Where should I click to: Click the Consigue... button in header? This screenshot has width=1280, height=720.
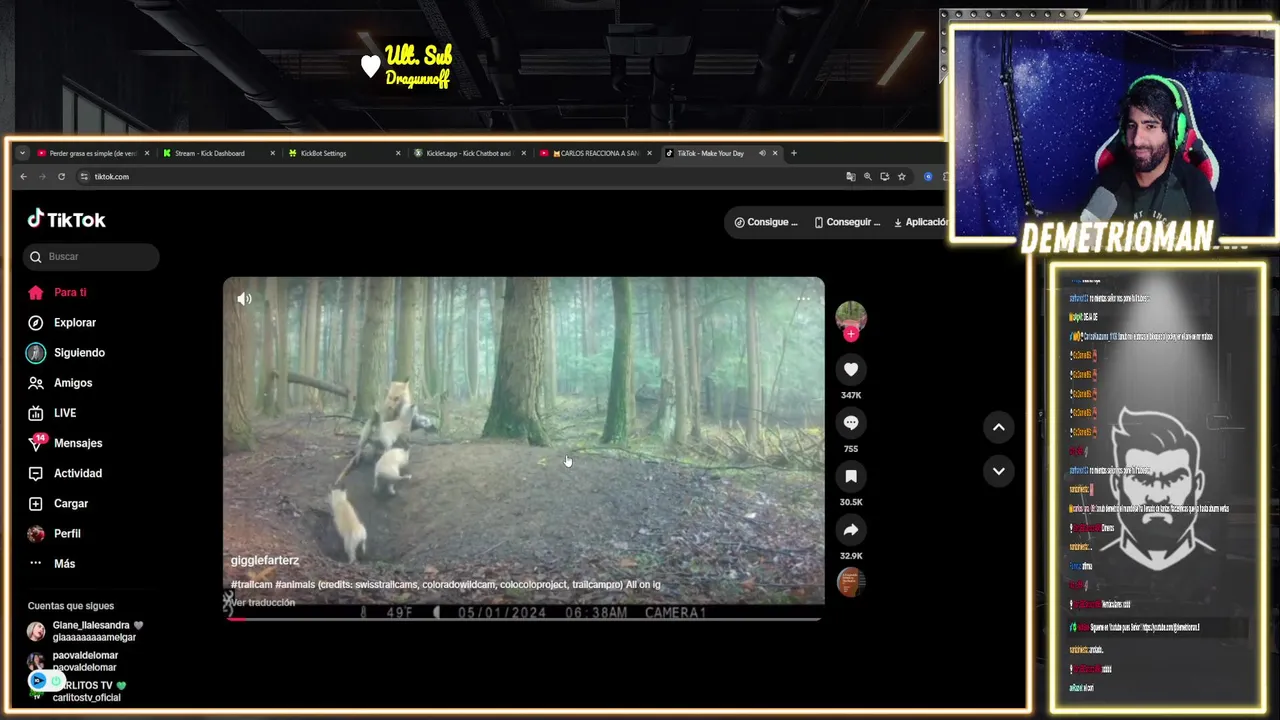click(x=766, y=222)
